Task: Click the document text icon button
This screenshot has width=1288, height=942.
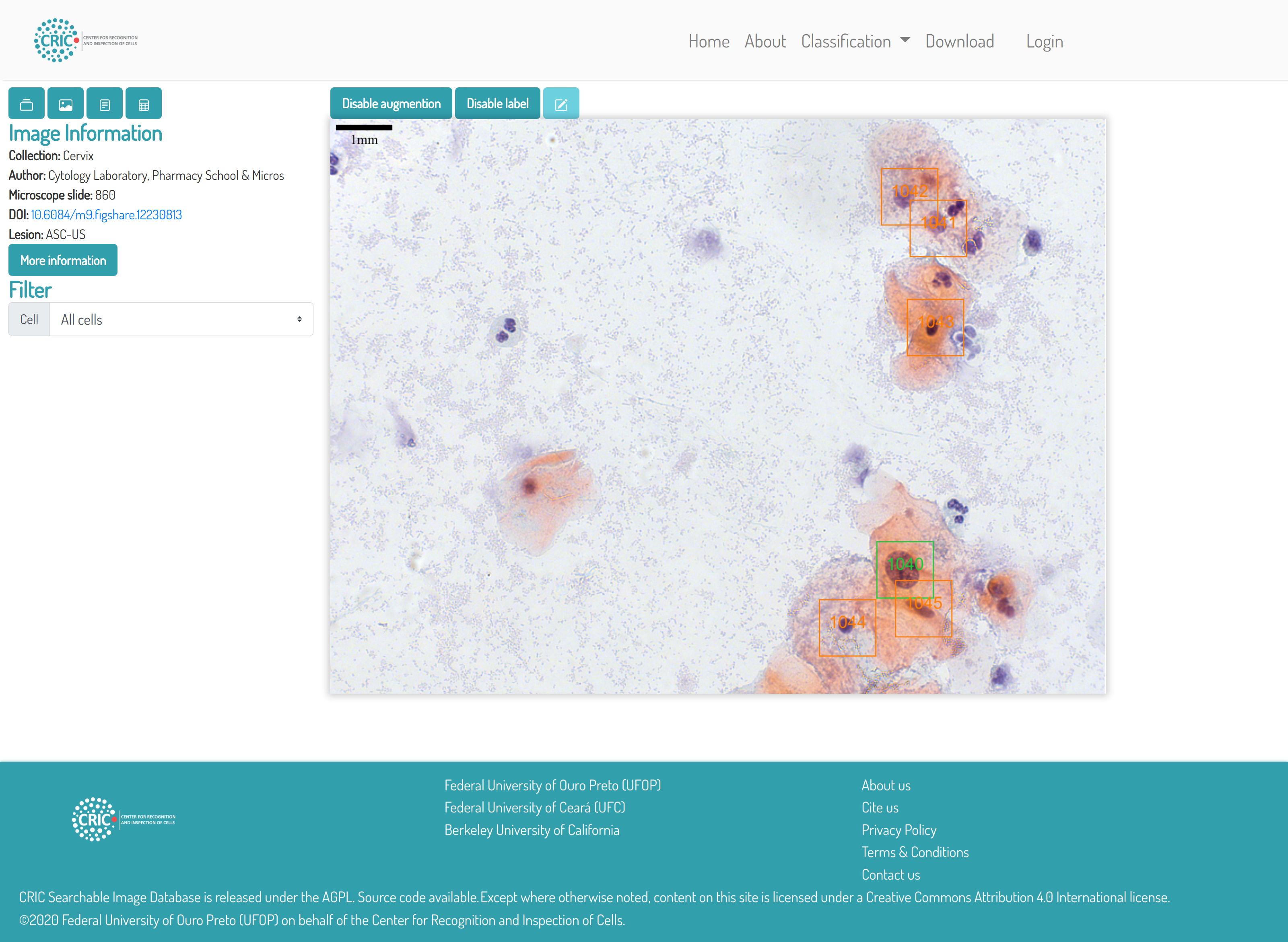Action: pyautogui.click(x=104, y=104)
